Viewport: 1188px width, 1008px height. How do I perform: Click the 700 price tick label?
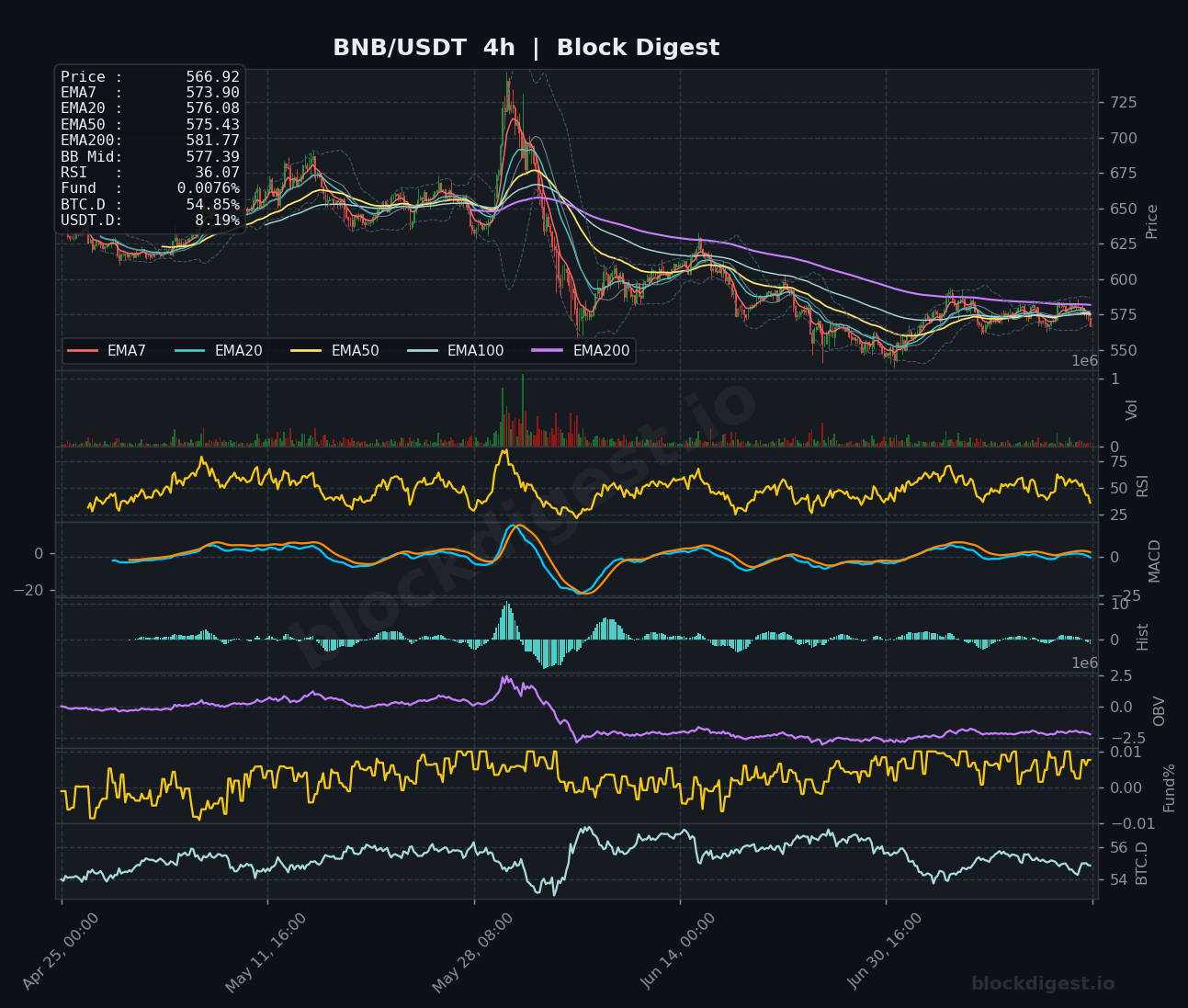tap(1122, 139)
